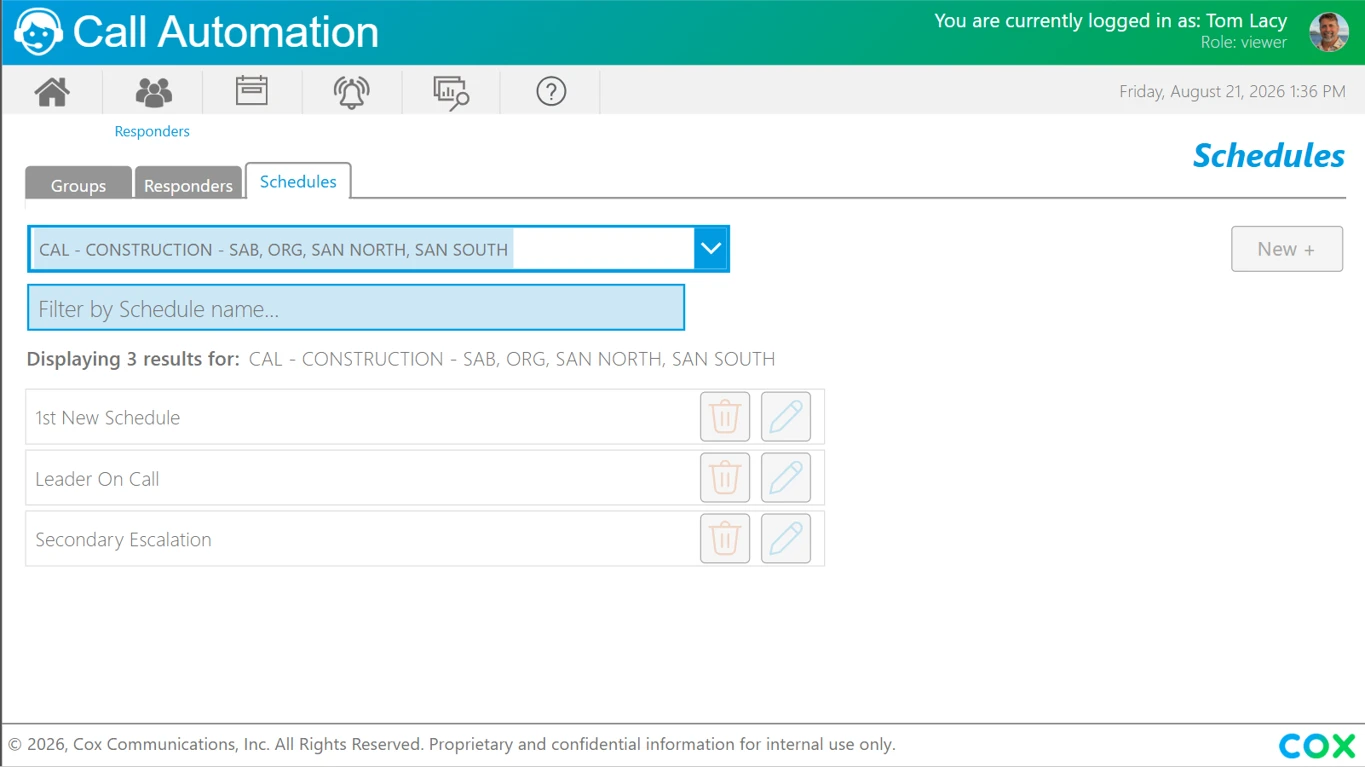Switch to the Responders tab
This screenshot has width=1365, height=767.
188,184
